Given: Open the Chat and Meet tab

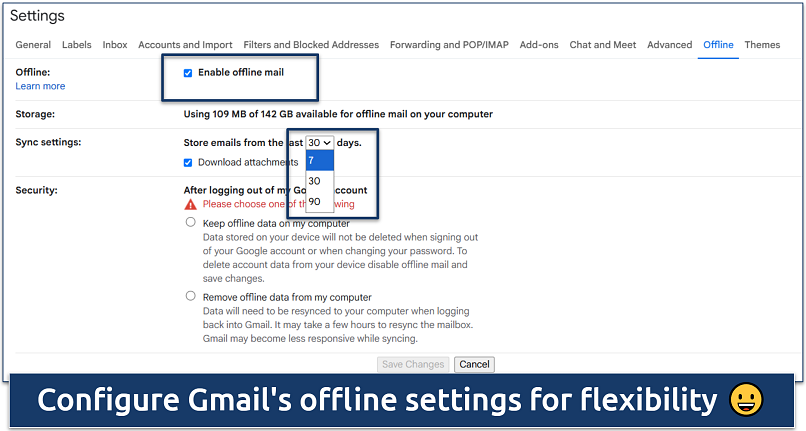Looking at the screenshot, I should point(602,45).
